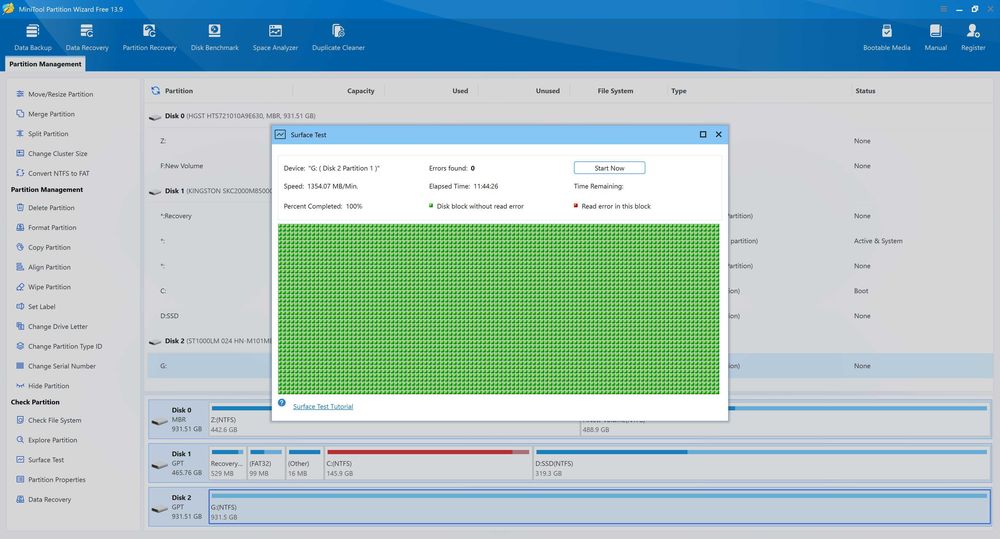Select the F:New Volume partition row
The image size is (1000, 539).
coord(210,165)
